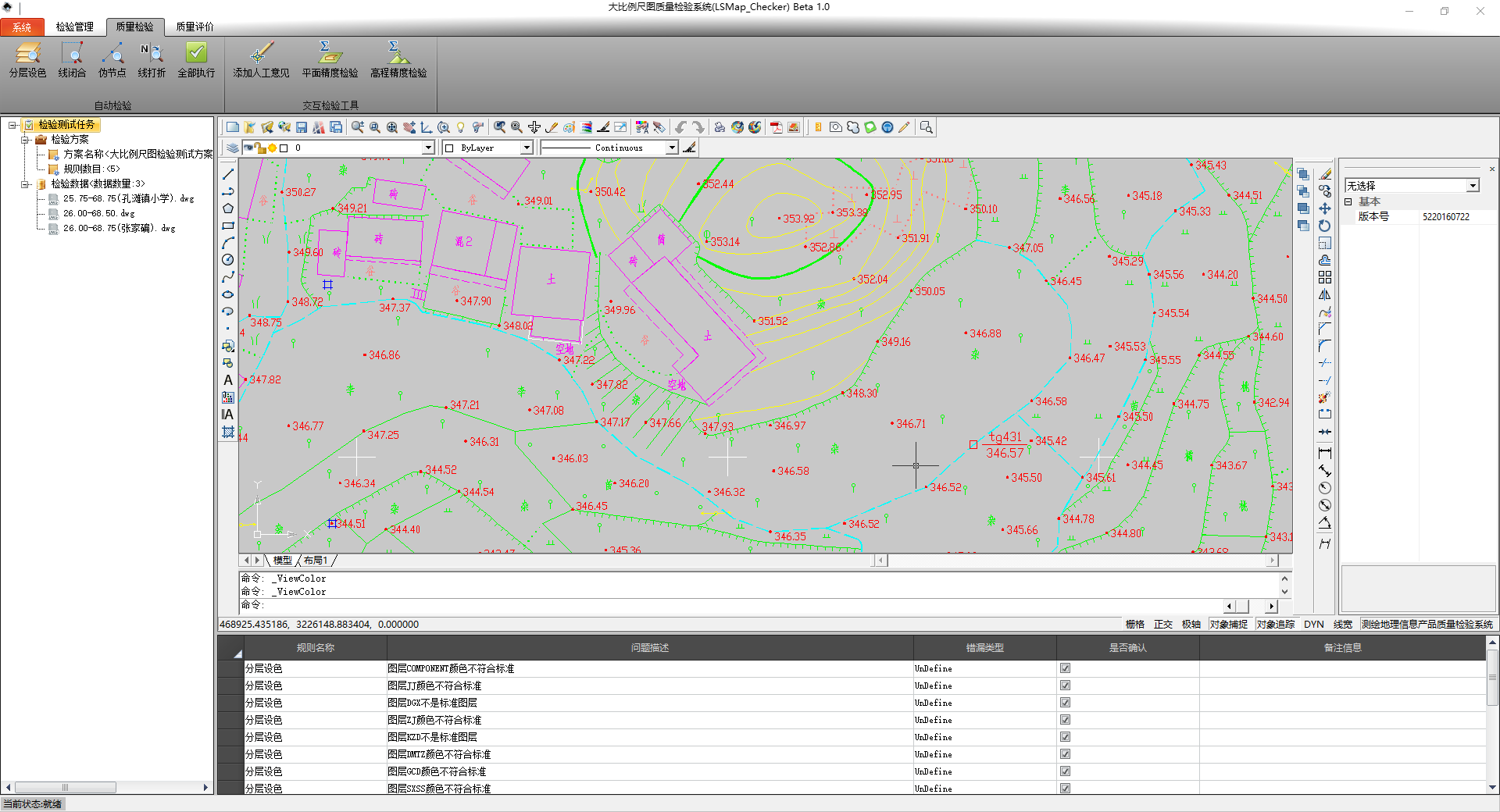Collapse the 检验数据 tree node
The height and width of the screenshot is (812, 1500).
pyautogui.click(x=25, y=184)
